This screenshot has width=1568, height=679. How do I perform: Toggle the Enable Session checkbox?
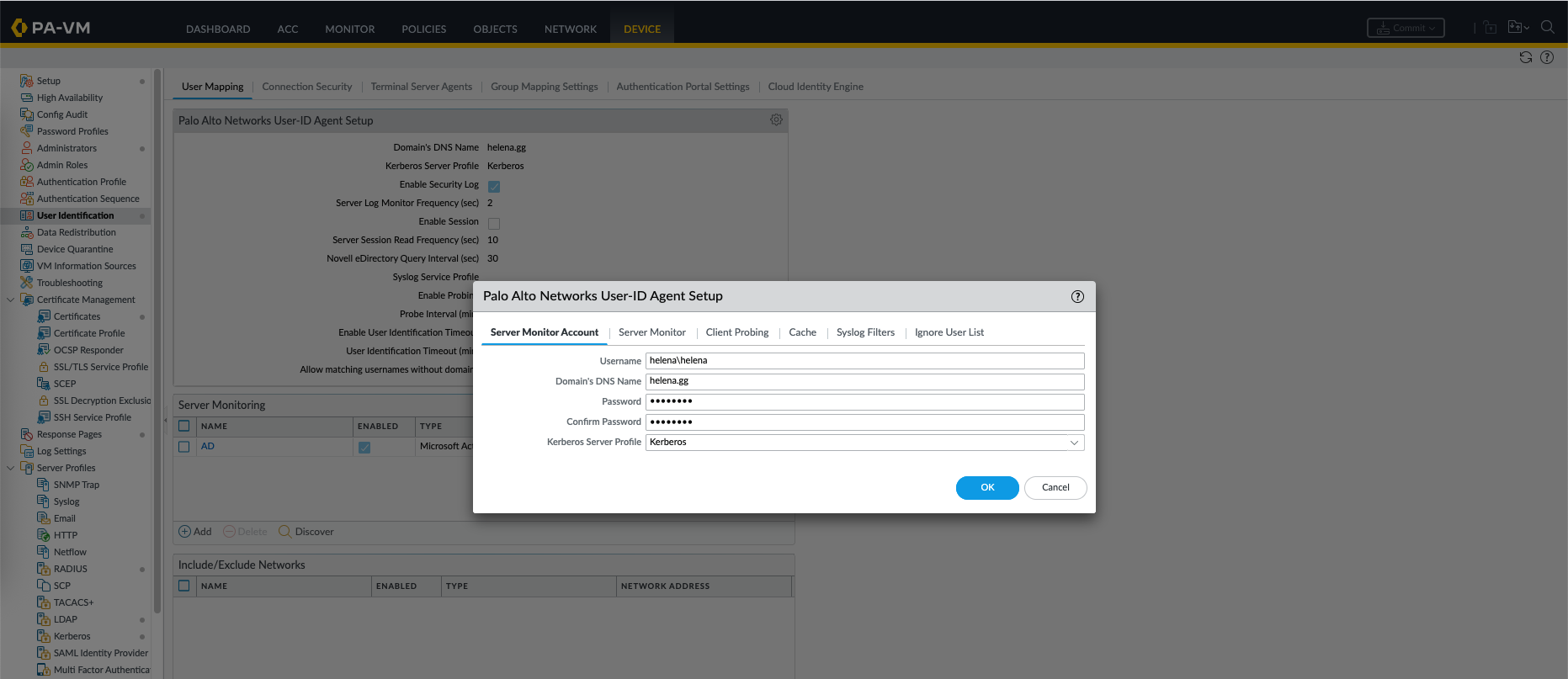[494, 223]
